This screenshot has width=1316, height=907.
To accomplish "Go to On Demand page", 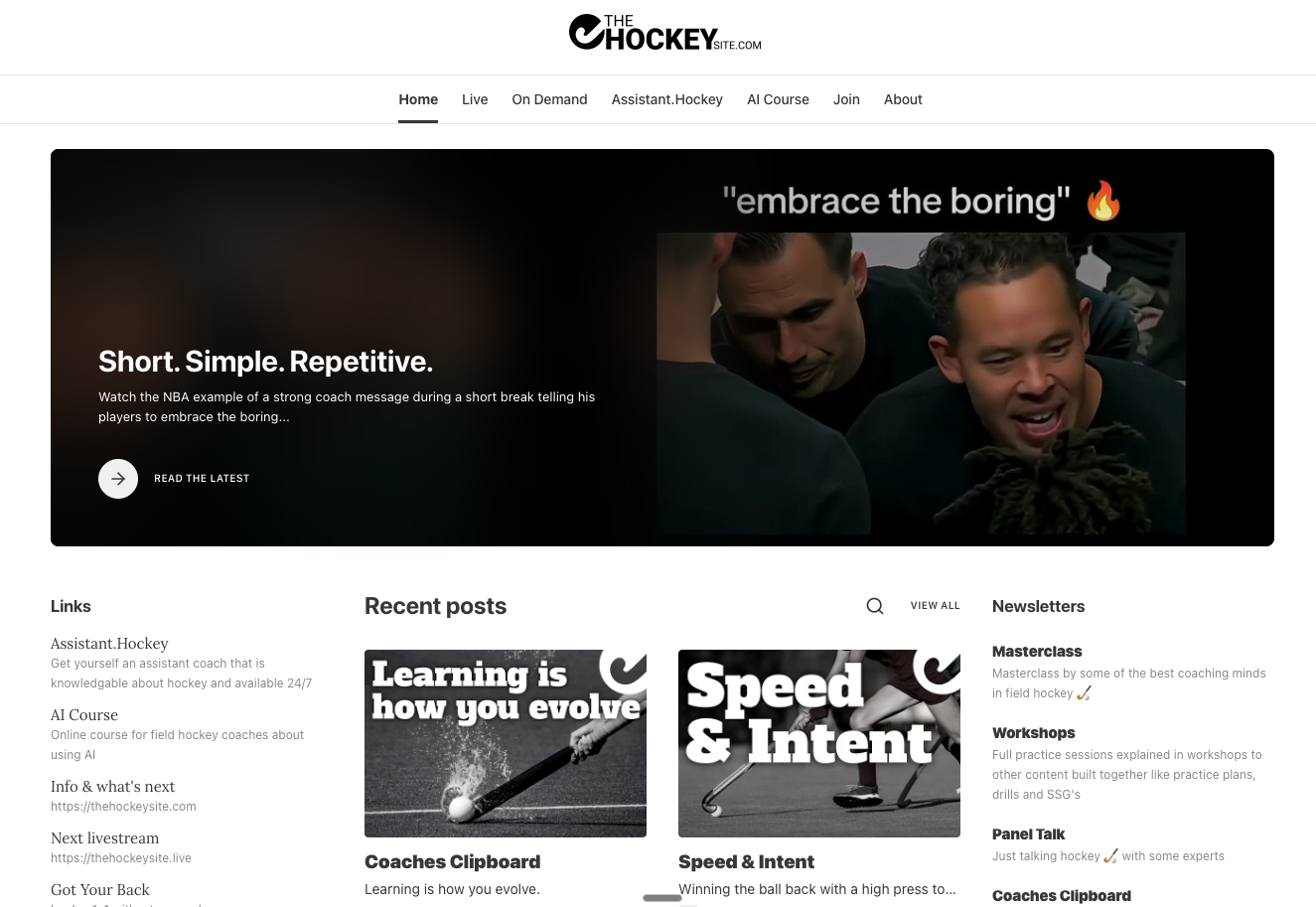I will click(549, 99).
